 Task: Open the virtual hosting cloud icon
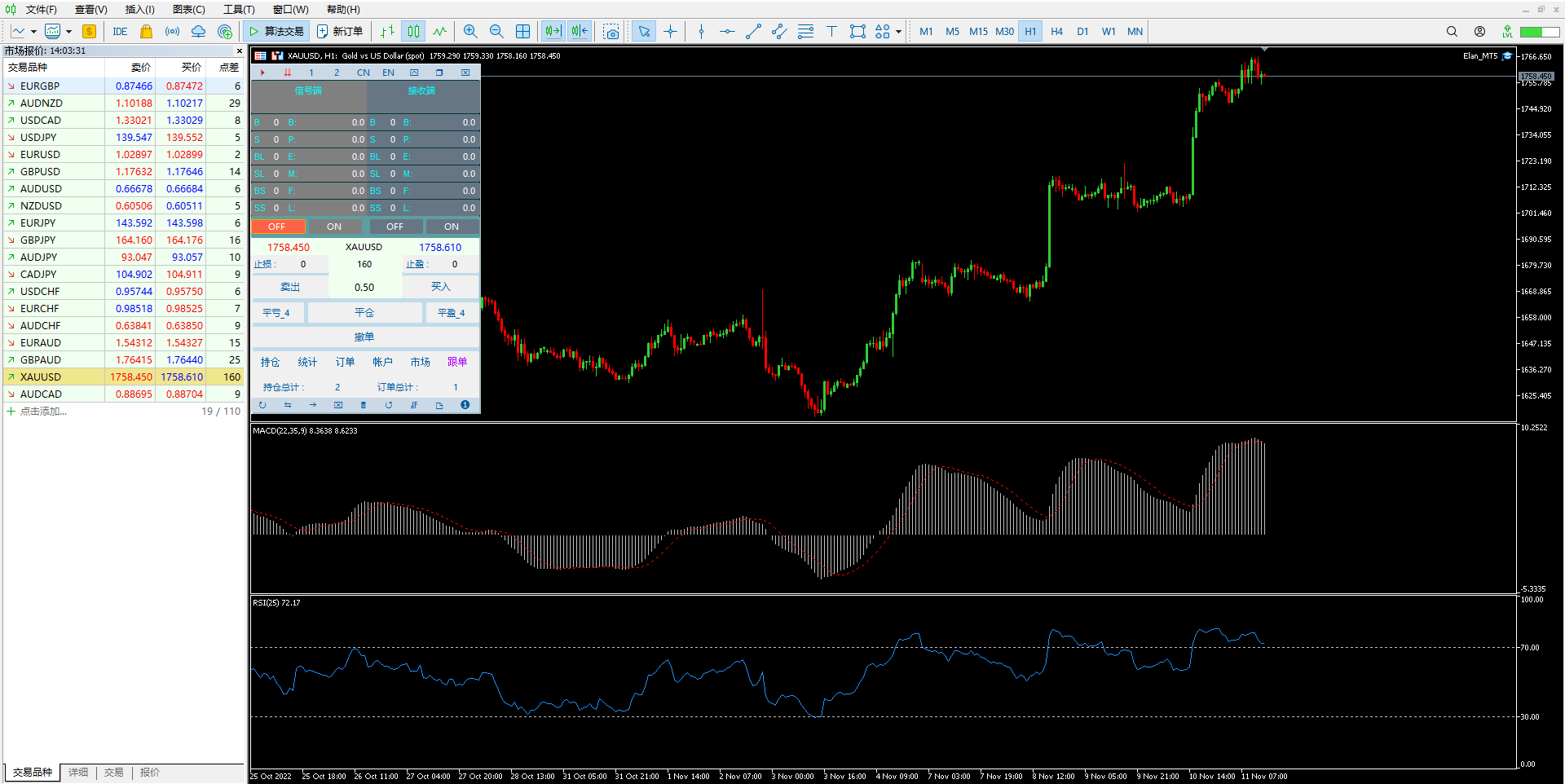(198, 32)
